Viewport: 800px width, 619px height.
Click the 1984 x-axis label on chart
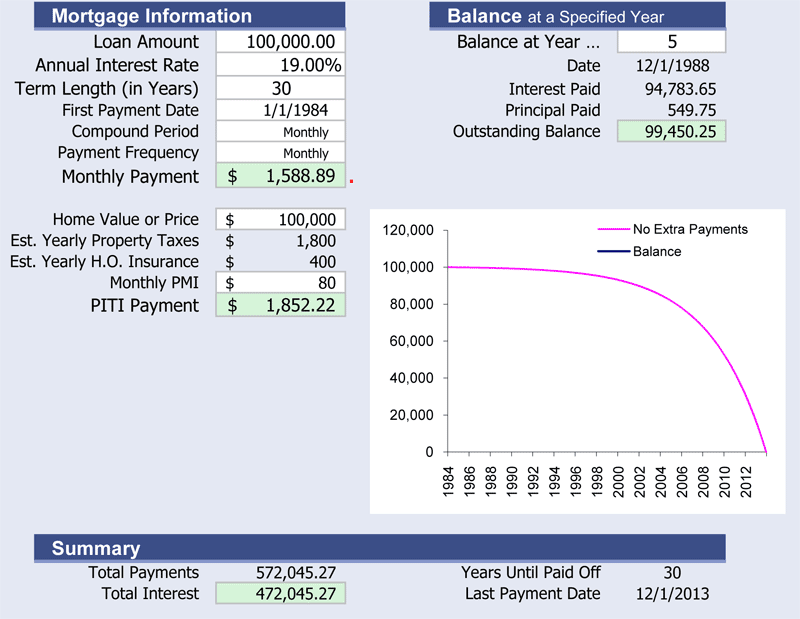448,482
